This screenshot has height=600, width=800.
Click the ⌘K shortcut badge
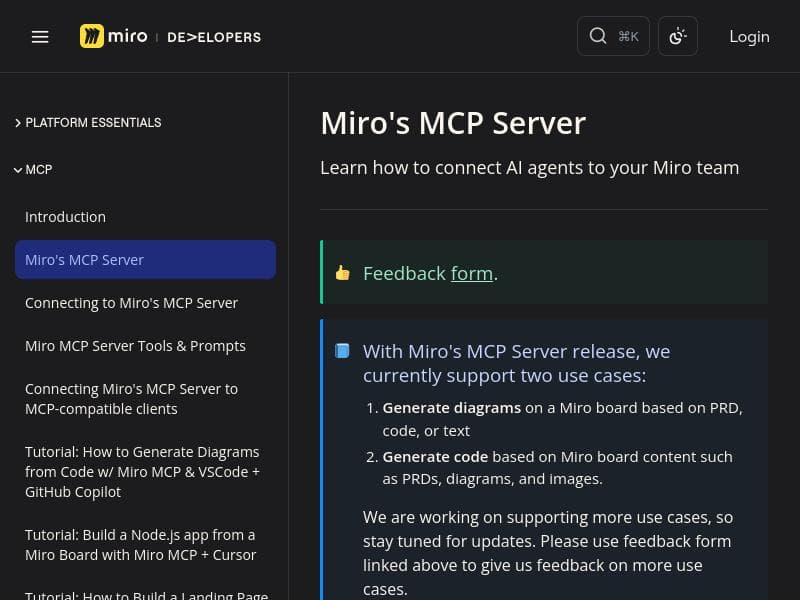628,36
